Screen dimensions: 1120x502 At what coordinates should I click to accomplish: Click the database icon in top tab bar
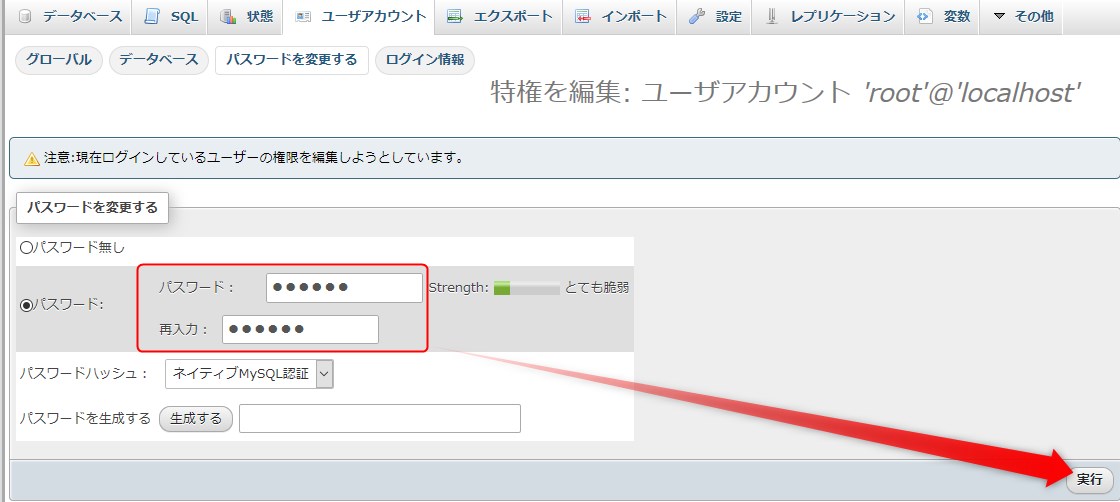click(24, 16)
